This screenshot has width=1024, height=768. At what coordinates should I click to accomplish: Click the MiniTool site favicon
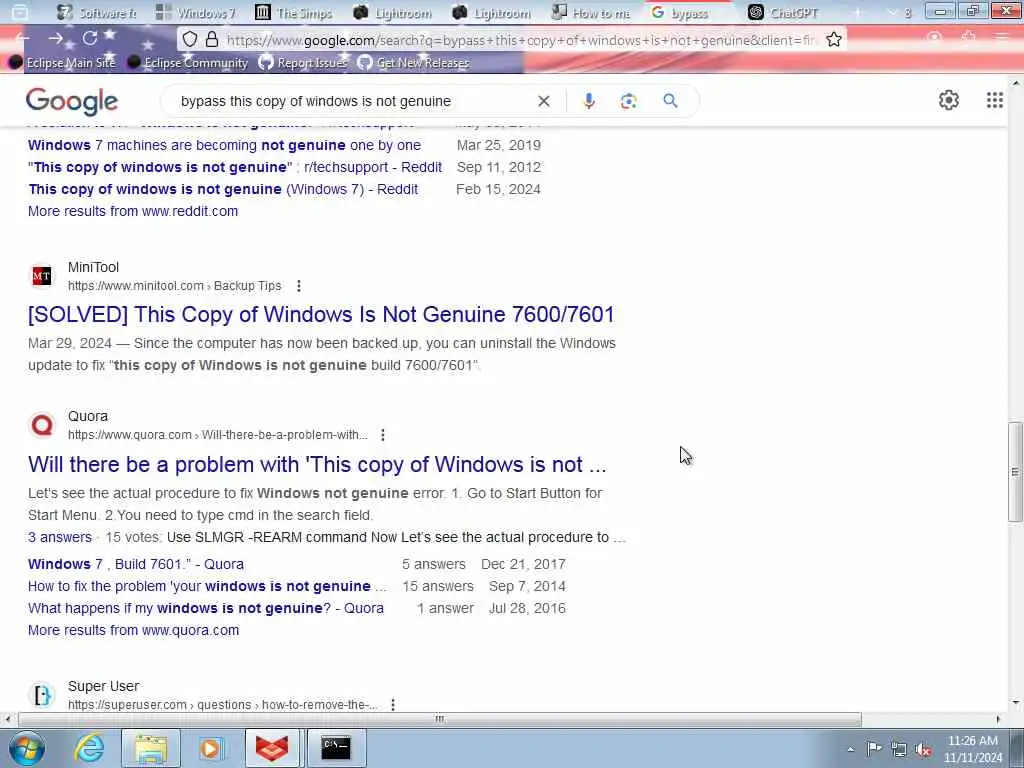(42, 276)
